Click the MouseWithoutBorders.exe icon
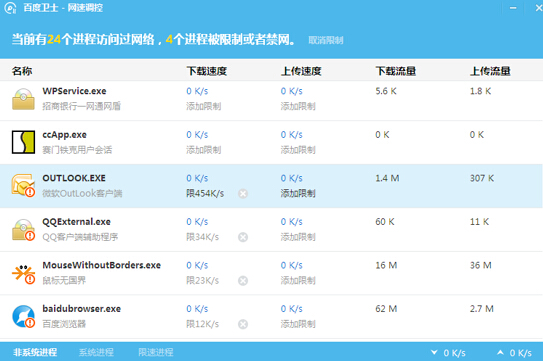 point(23,274)
